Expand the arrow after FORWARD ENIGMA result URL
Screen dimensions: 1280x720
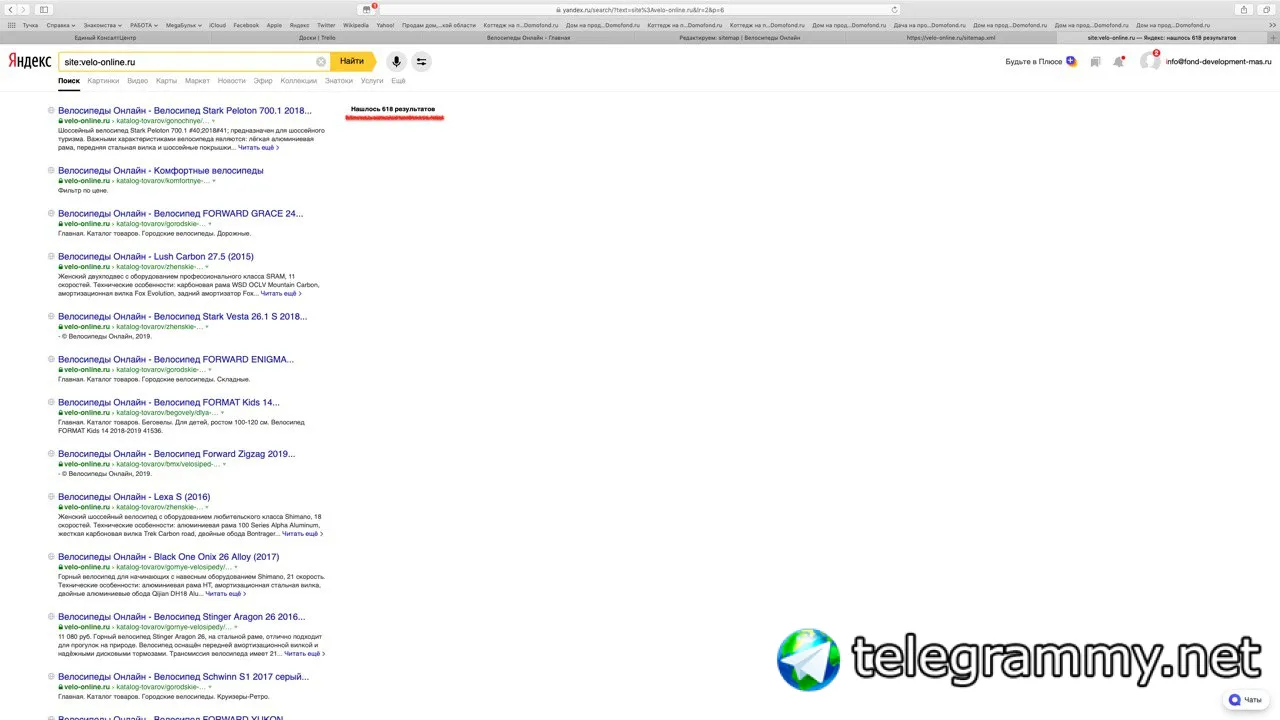click(210, 370)
